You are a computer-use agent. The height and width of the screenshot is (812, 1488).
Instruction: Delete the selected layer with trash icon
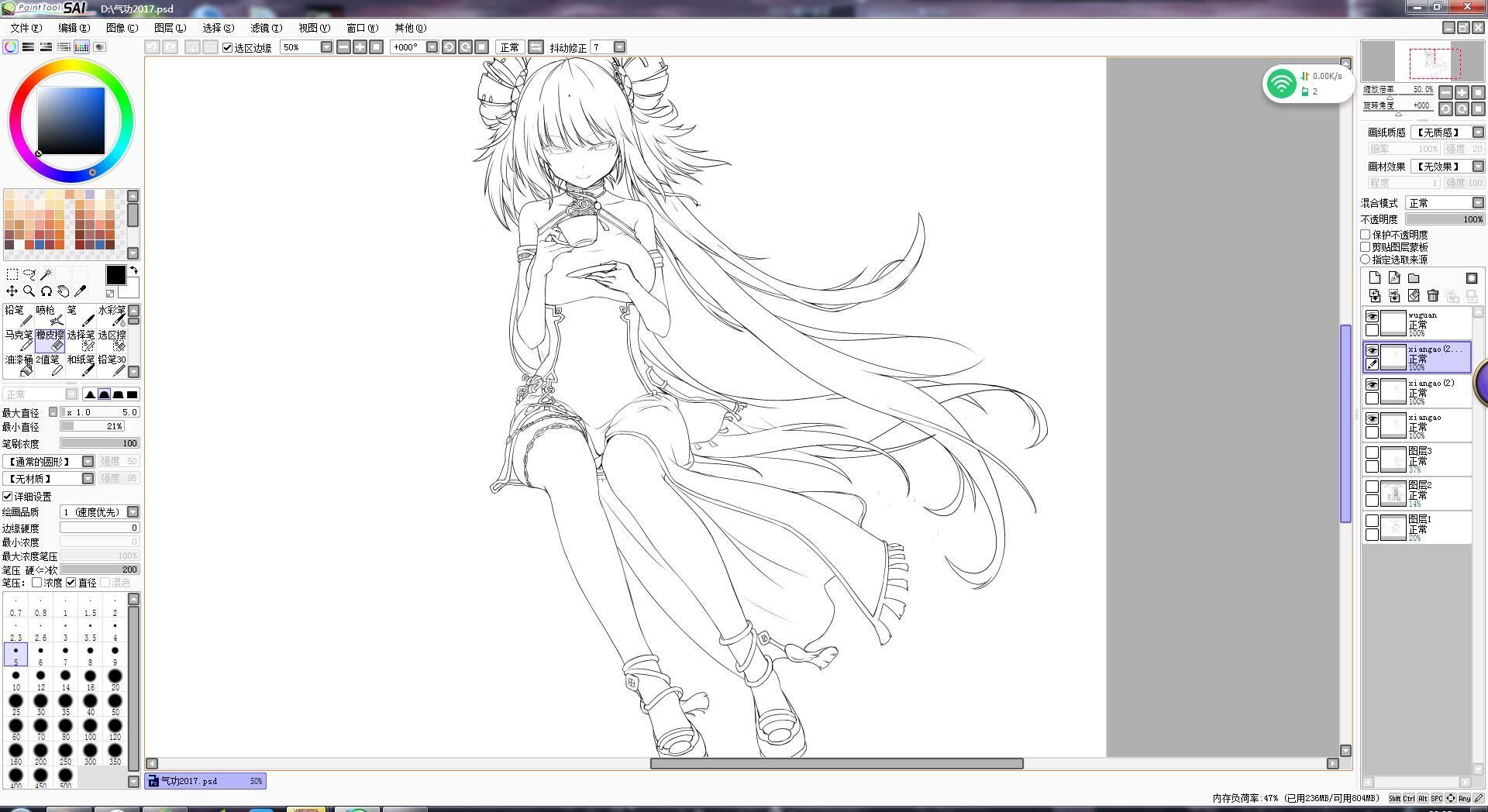[x=1433, y=296]
